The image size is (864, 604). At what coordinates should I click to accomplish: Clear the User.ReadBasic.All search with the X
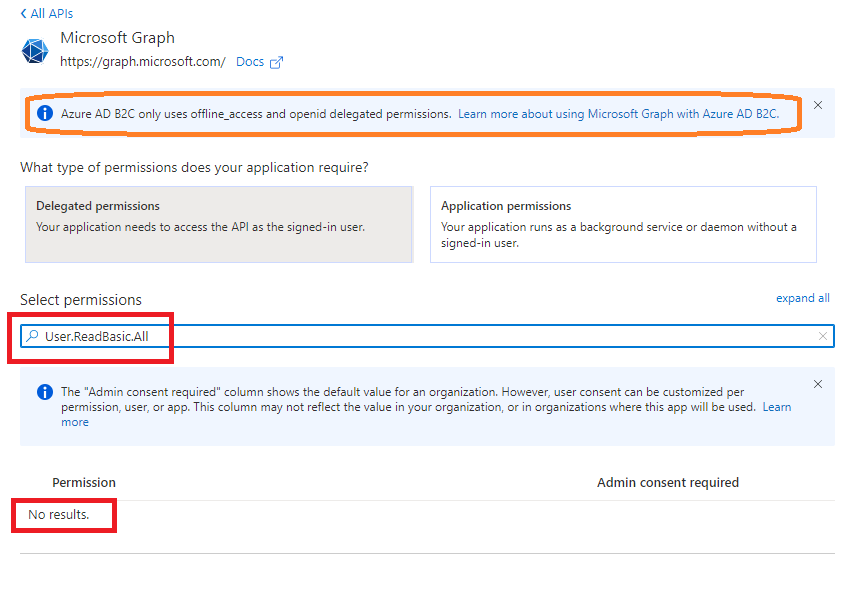point(824,336)
